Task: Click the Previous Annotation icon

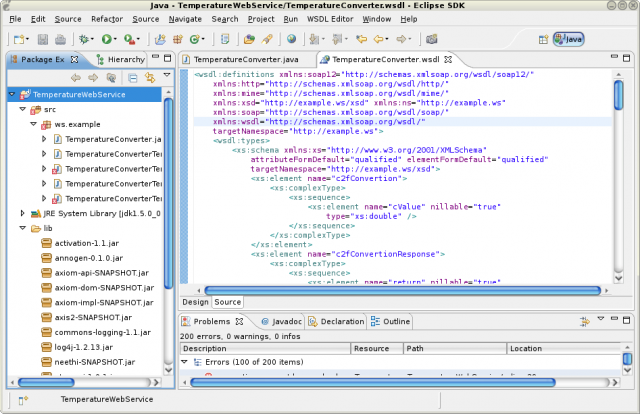Action: pyautogui.click(x=337, y=39)
